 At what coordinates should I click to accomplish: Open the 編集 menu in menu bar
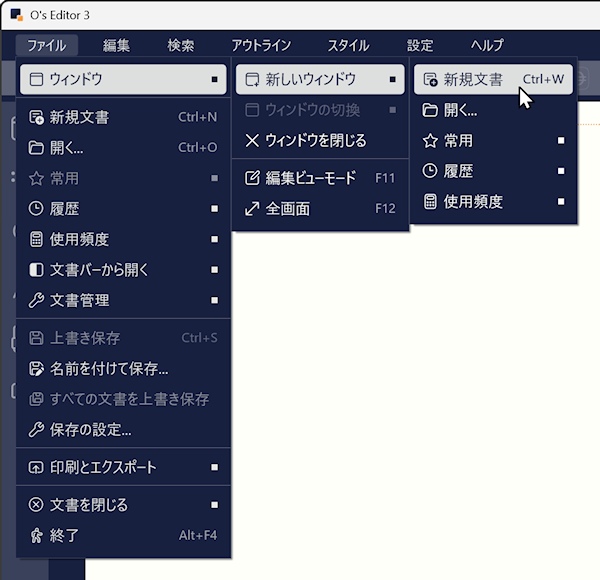pos(117,45)
